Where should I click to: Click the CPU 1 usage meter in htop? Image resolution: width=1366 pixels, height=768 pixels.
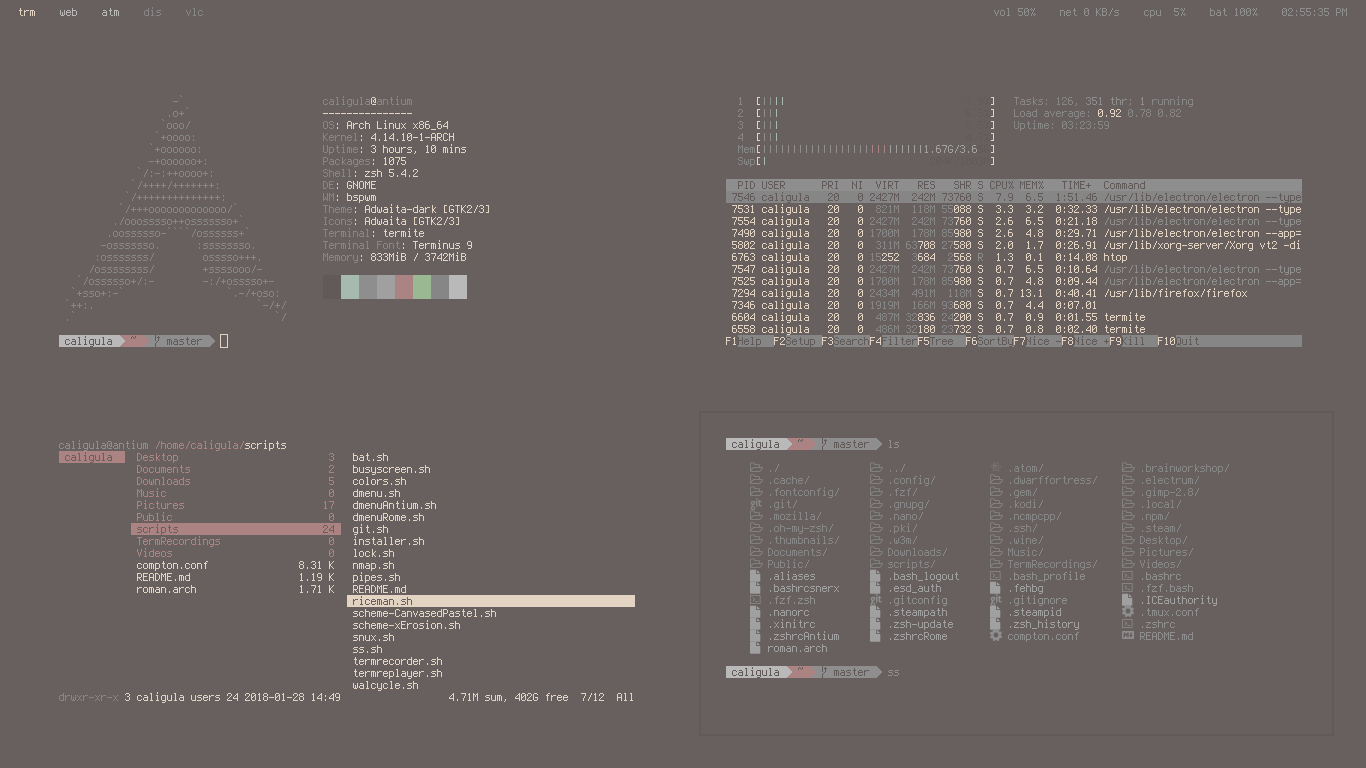(866, 101)
